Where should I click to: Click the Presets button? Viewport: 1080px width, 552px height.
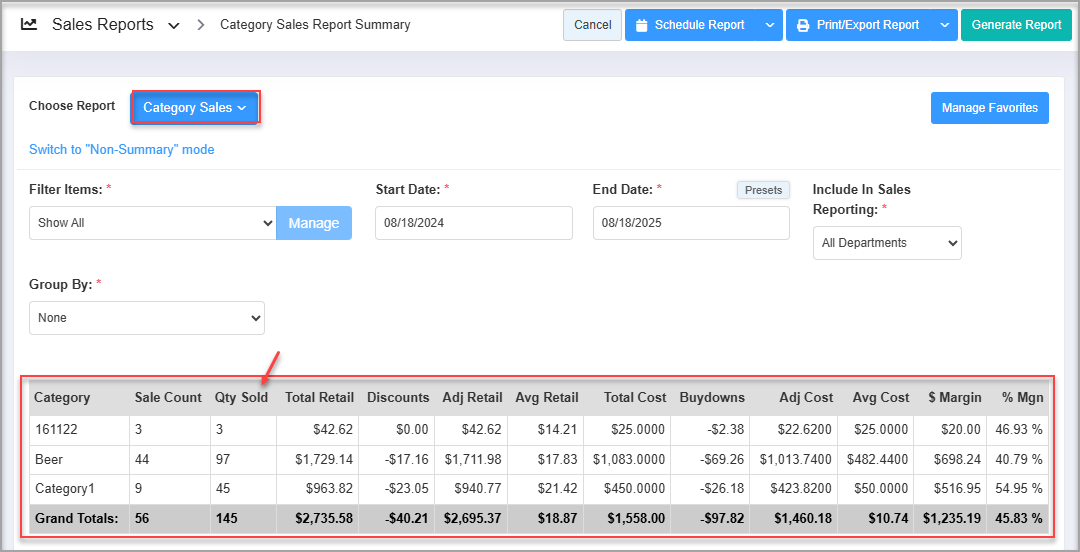763,190
